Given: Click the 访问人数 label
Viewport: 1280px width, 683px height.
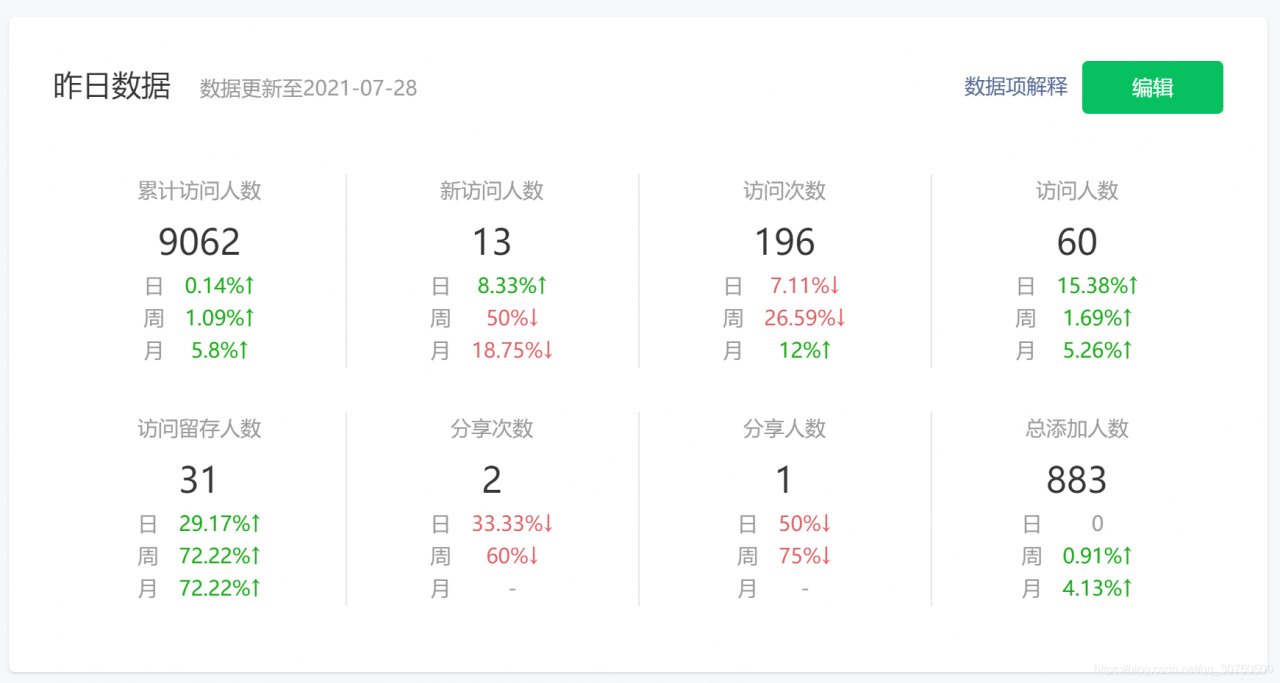Looking at the screenshot, I should [x=1077, y=191].
